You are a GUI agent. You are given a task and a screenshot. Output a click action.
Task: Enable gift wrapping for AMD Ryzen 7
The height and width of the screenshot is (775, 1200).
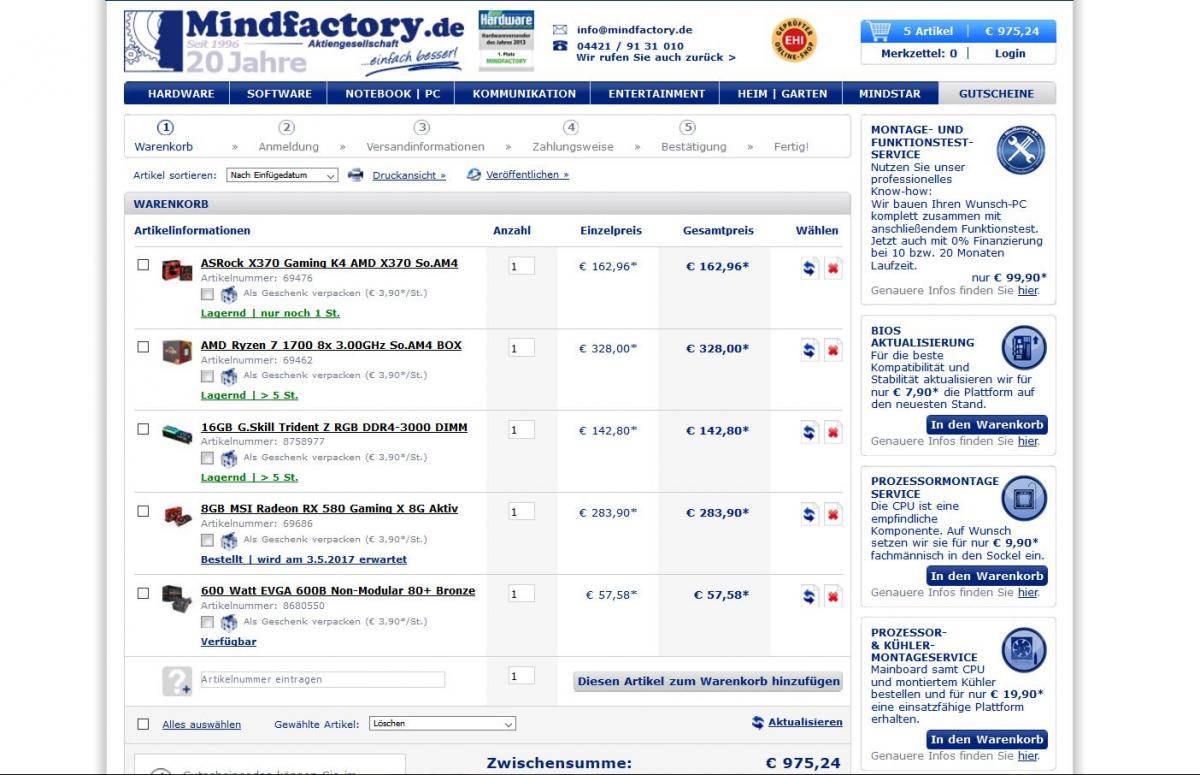click(207, 377)
